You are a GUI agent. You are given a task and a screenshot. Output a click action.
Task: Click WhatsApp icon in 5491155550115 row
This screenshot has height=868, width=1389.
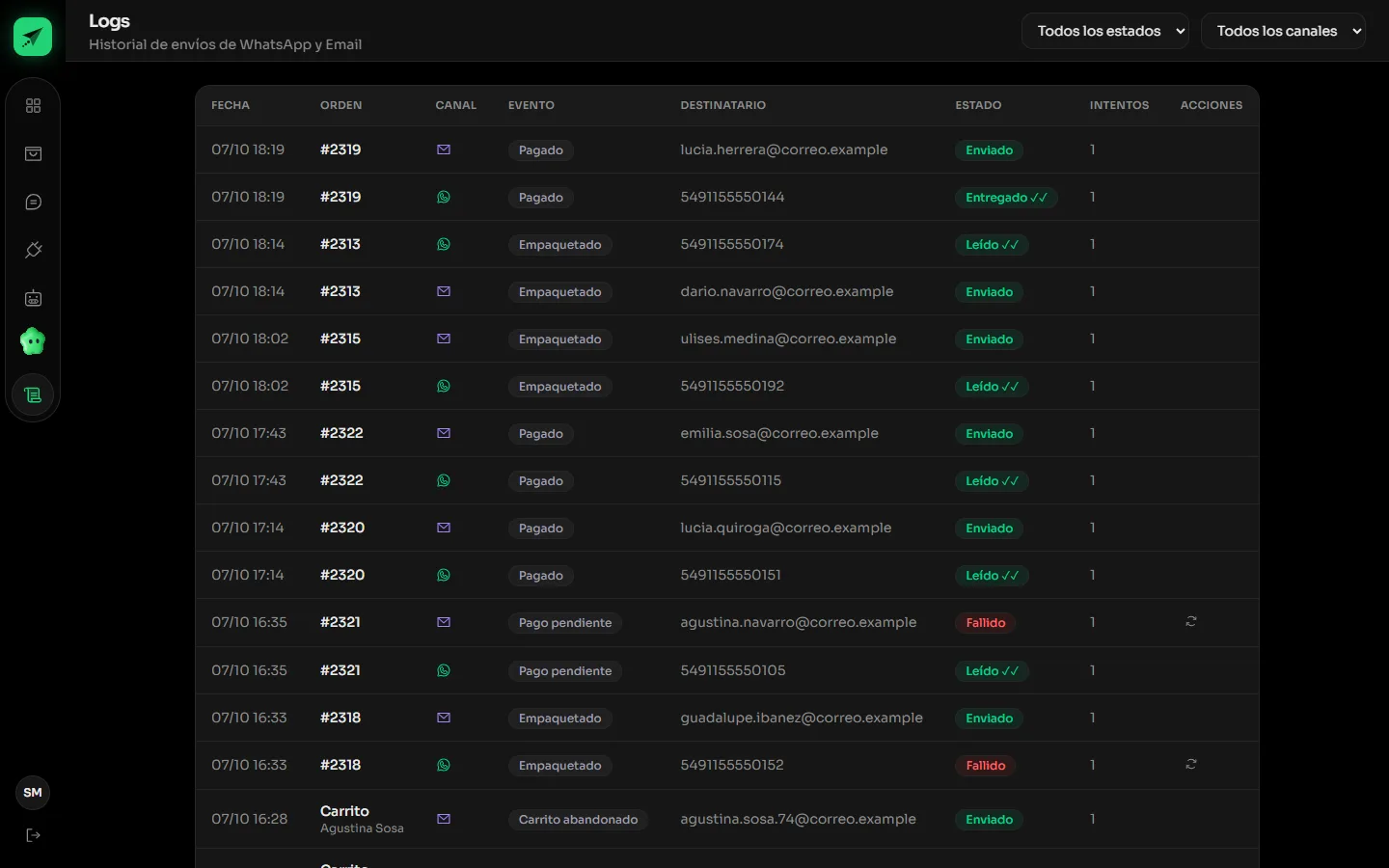[x=444, y=480]
